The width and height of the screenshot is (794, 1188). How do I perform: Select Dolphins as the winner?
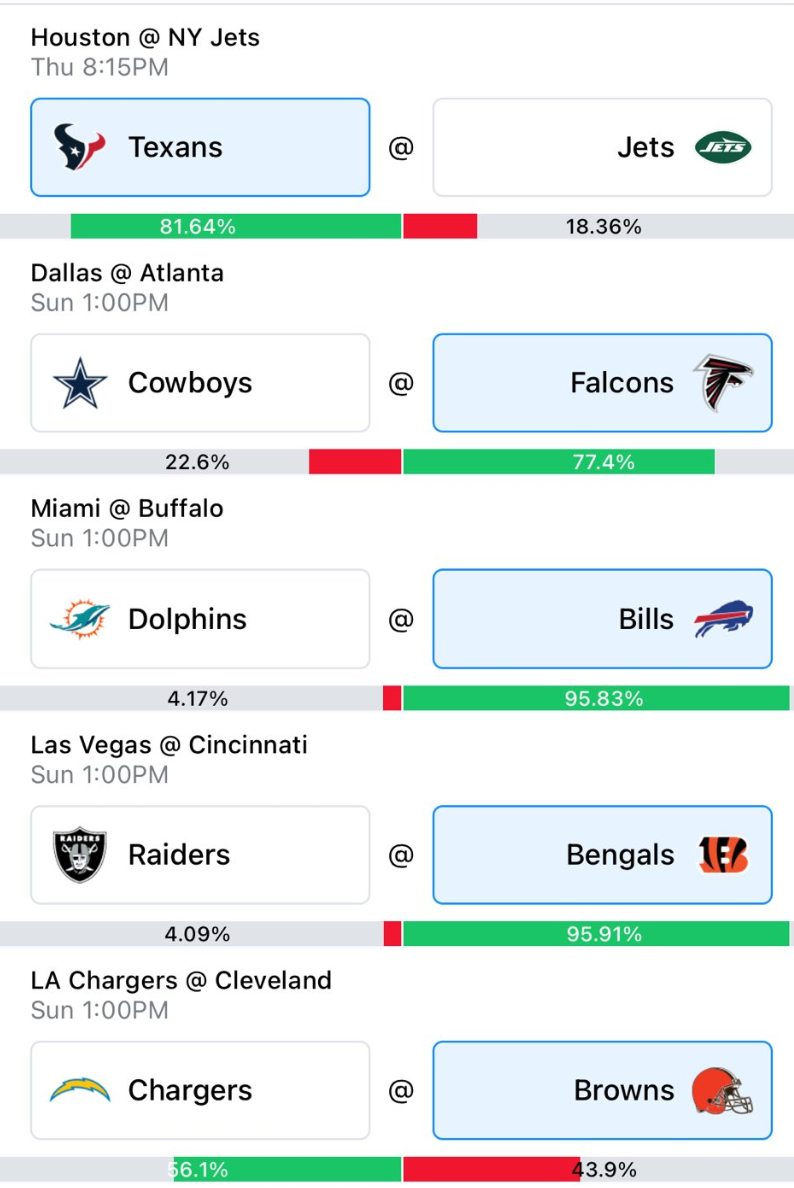[200, 619]
